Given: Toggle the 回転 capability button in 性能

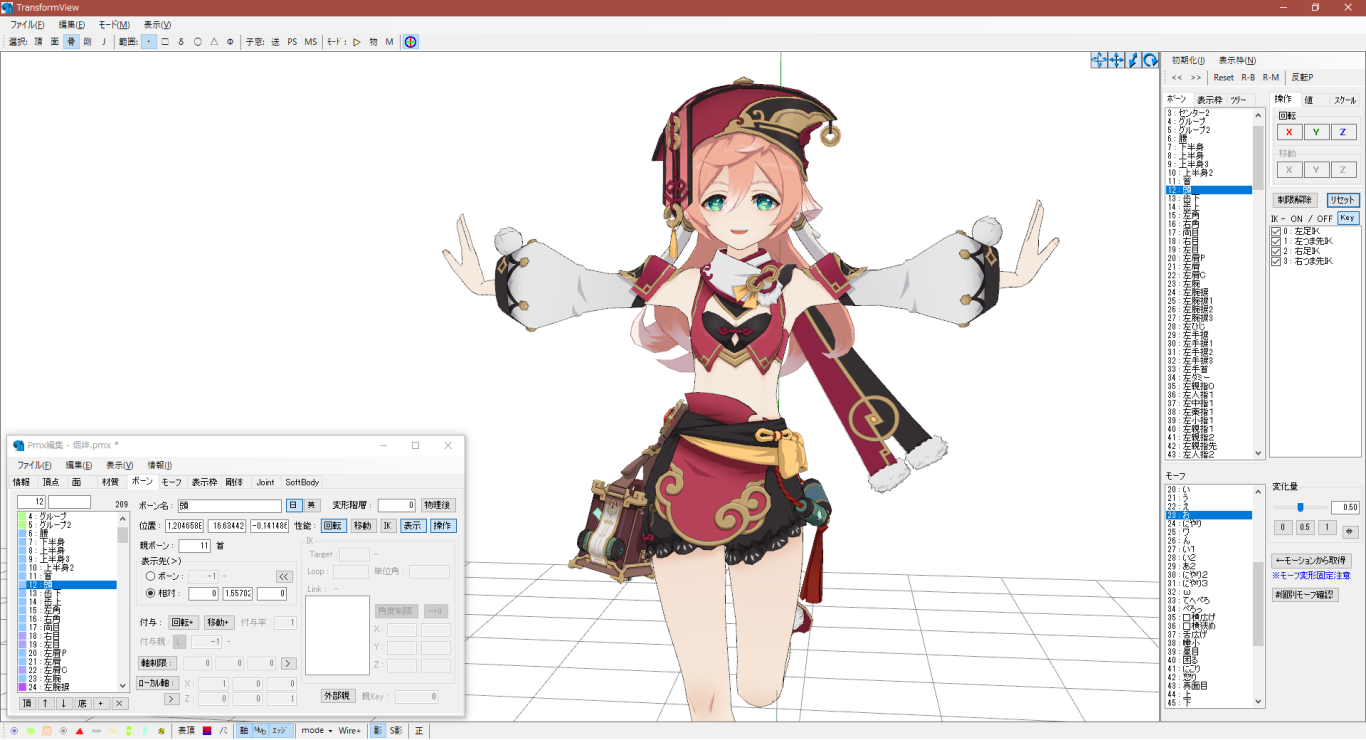Looking at the screenshot, I should click(x=334, y=525).
